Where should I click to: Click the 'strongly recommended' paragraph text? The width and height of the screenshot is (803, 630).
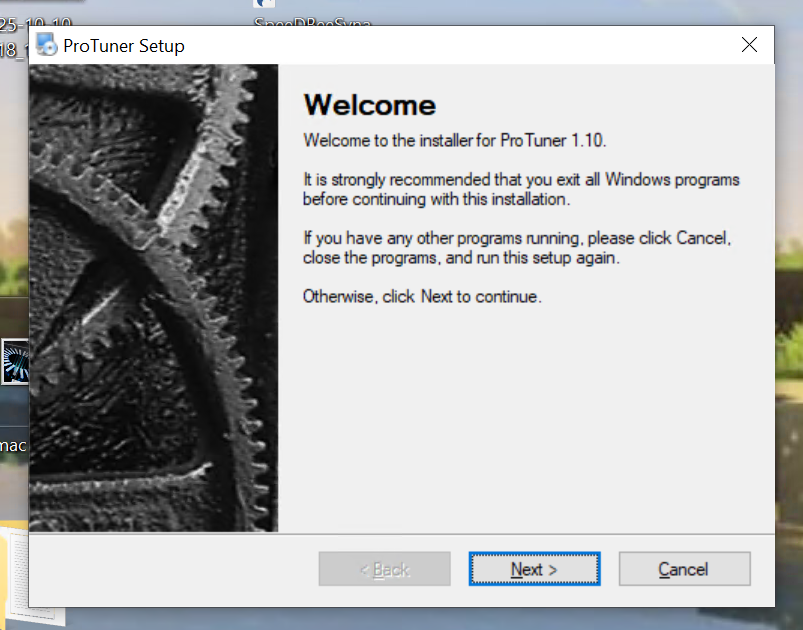point(520,189)
